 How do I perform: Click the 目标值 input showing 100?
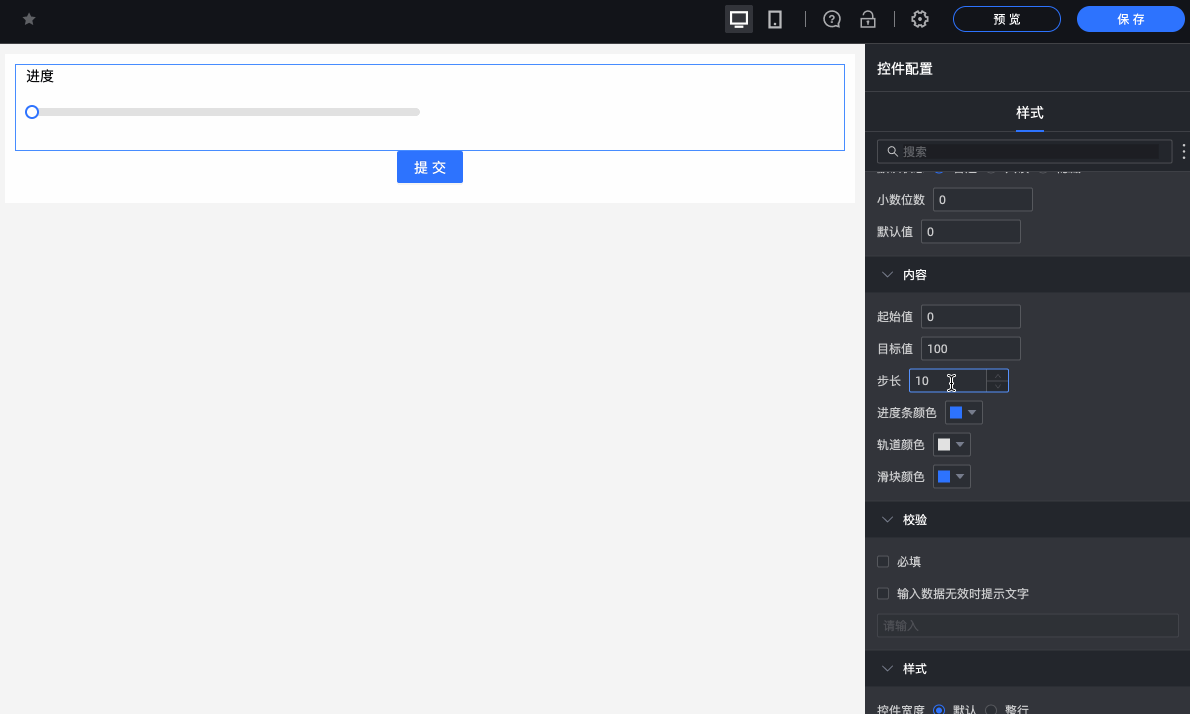[969, 348]
